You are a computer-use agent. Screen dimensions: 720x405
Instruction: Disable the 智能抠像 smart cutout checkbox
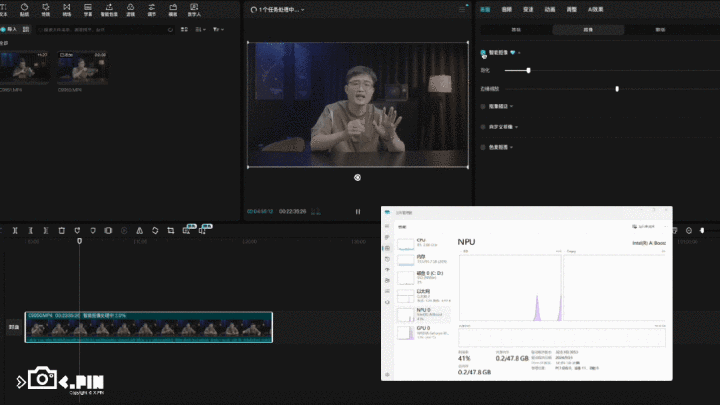(x=484, y=52)
